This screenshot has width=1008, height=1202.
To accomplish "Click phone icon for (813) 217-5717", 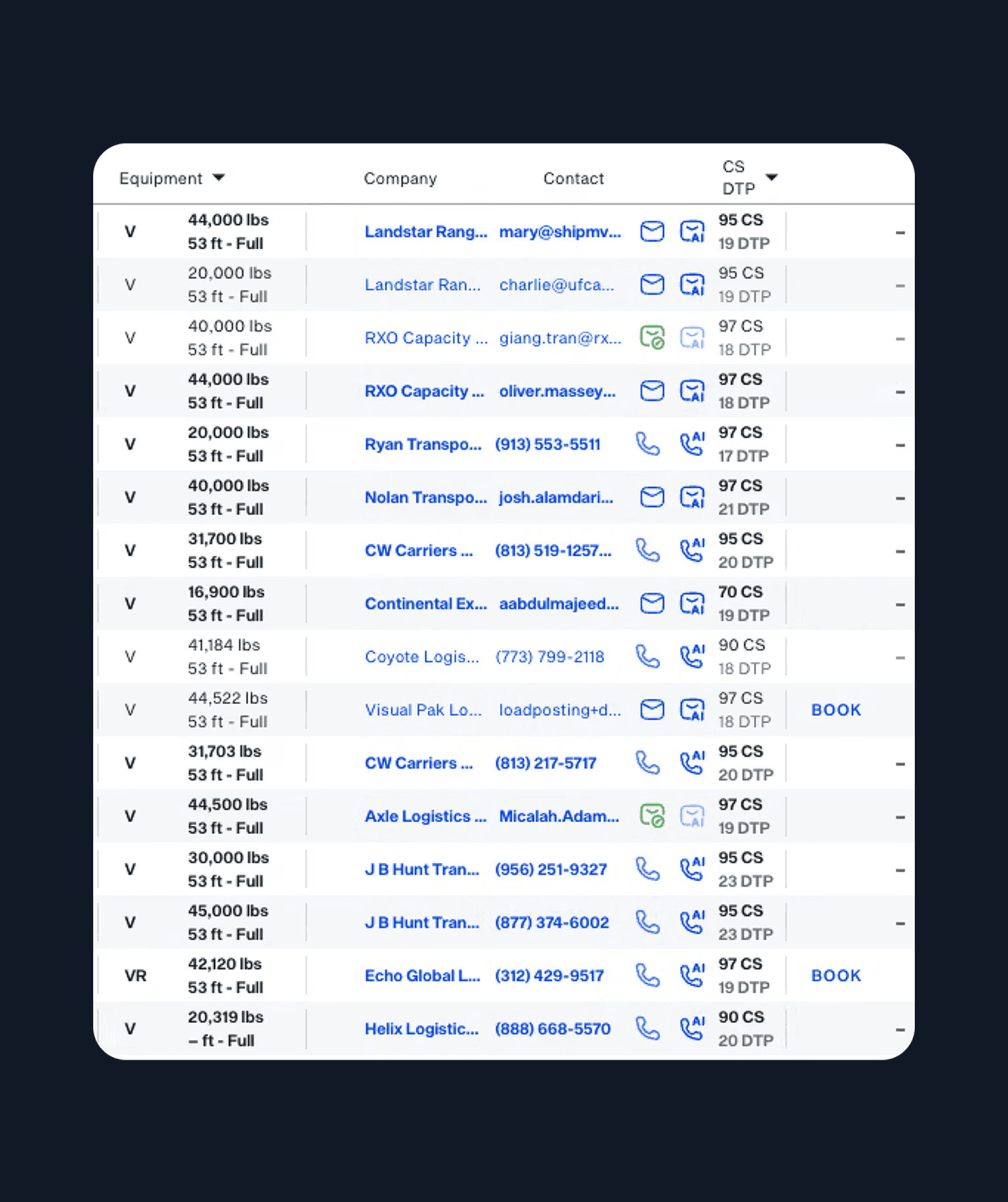I will click(648, 763).
